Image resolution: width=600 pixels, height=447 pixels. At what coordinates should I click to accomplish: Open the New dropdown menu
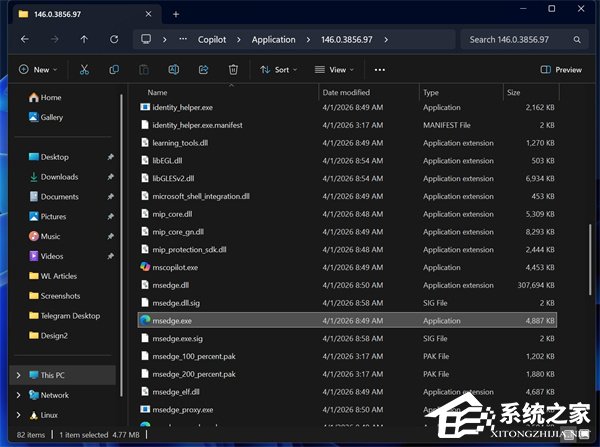38,70
